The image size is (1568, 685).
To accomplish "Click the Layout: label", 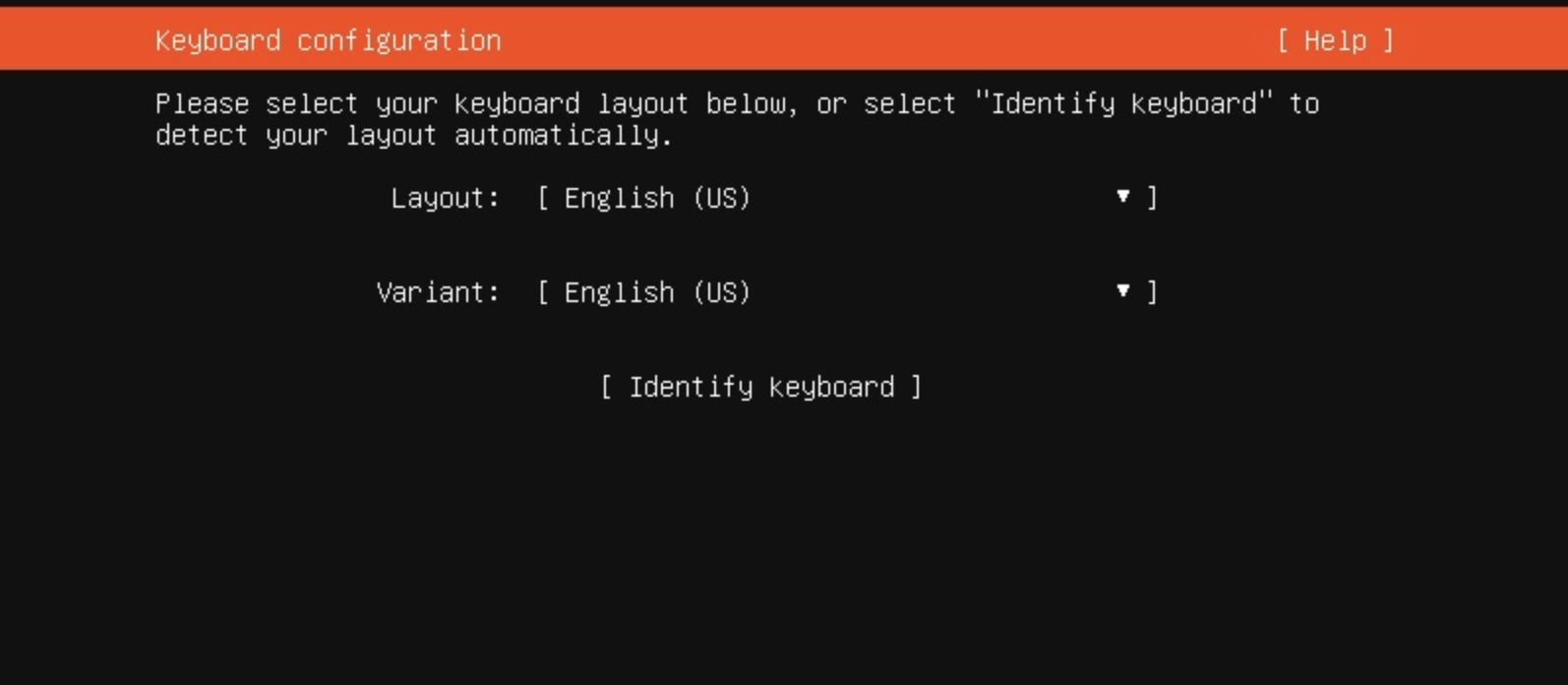I will pyautogui.click(x=446, y=198).
